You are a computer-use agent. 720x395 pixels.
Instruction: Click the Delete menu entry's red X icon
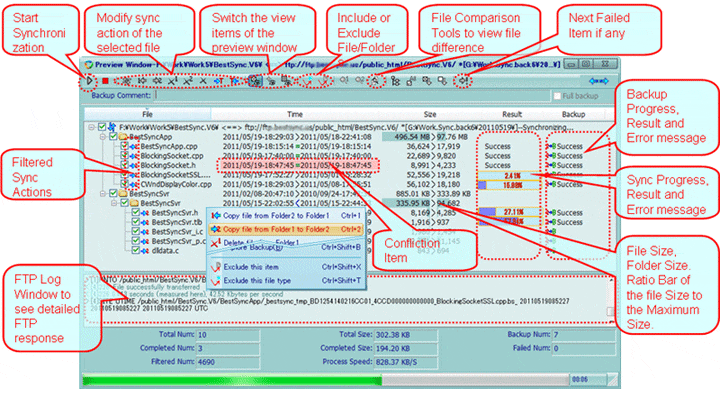215,242
